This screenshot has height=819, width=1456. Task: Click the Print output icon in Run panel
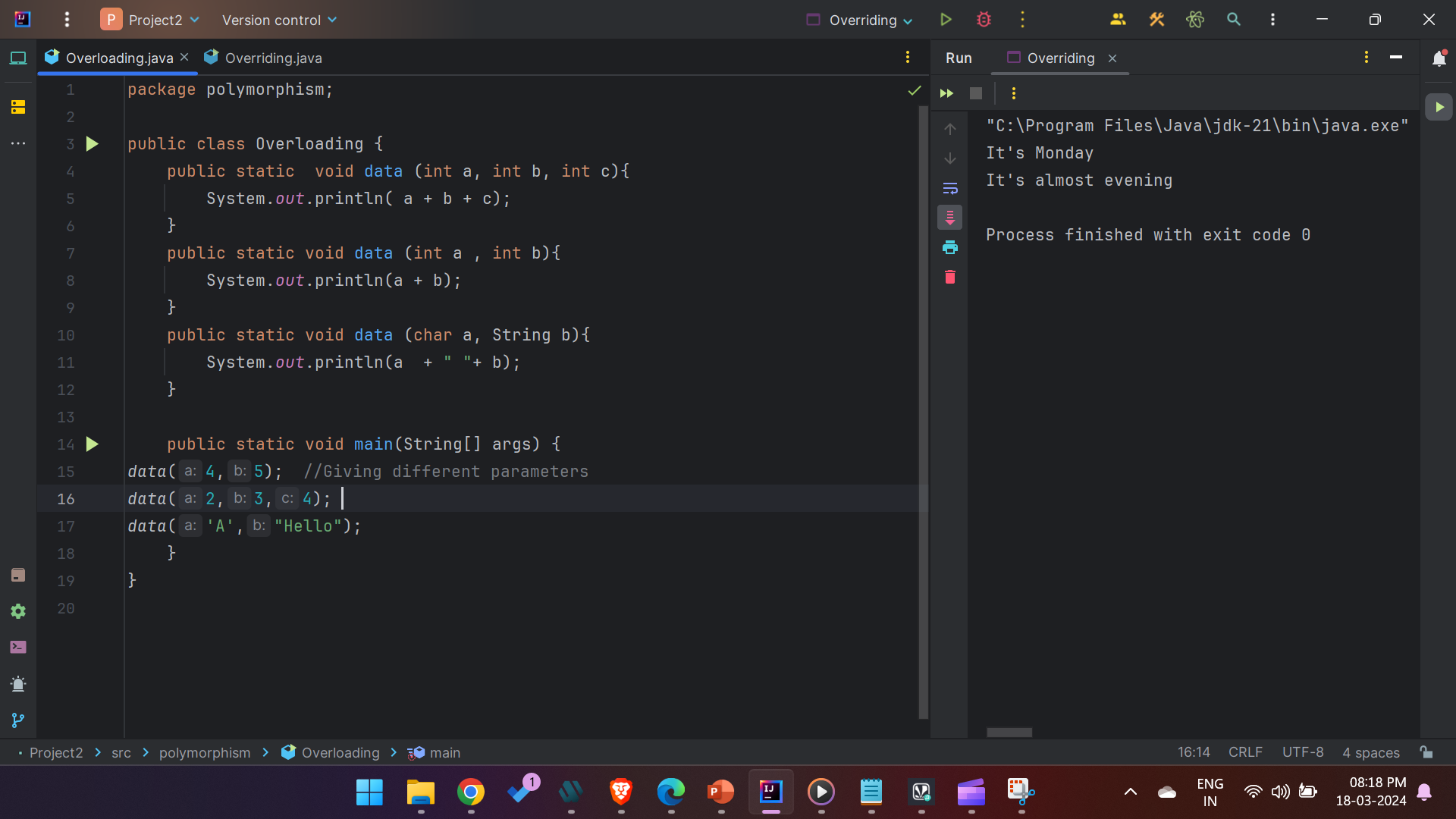click(950, 247)
